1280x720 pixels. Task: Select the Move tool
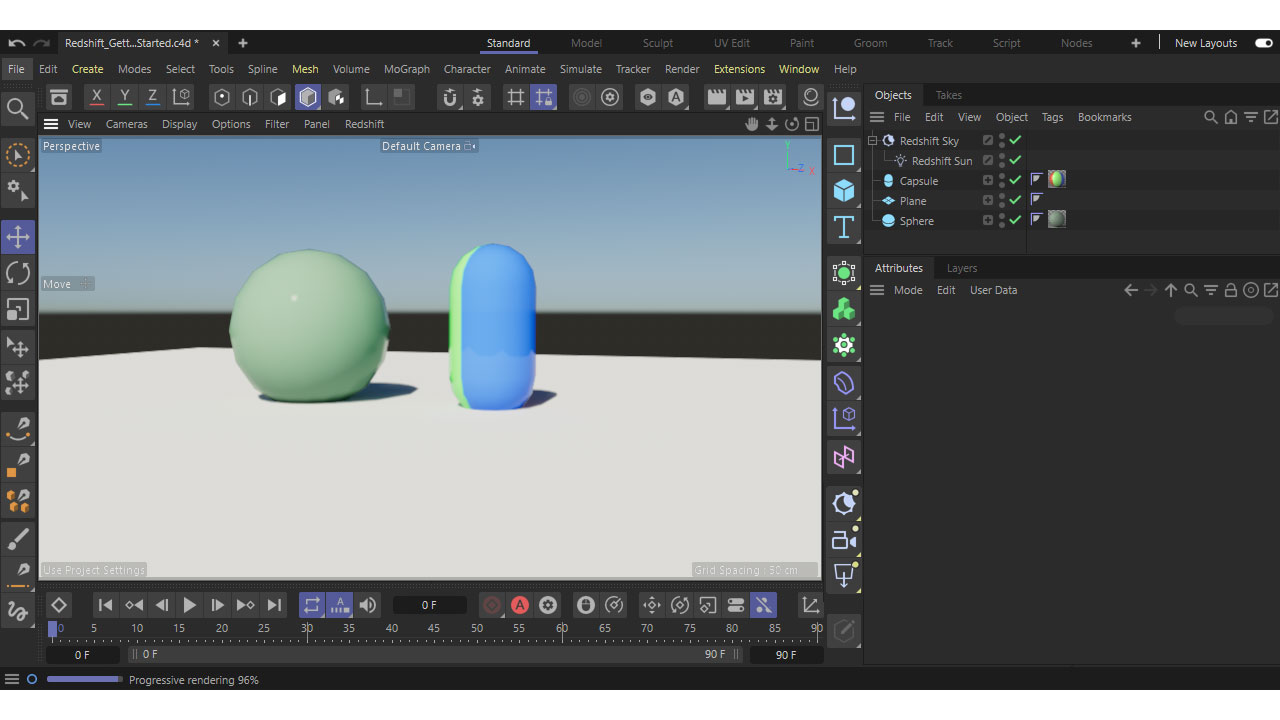coord(18,237)
